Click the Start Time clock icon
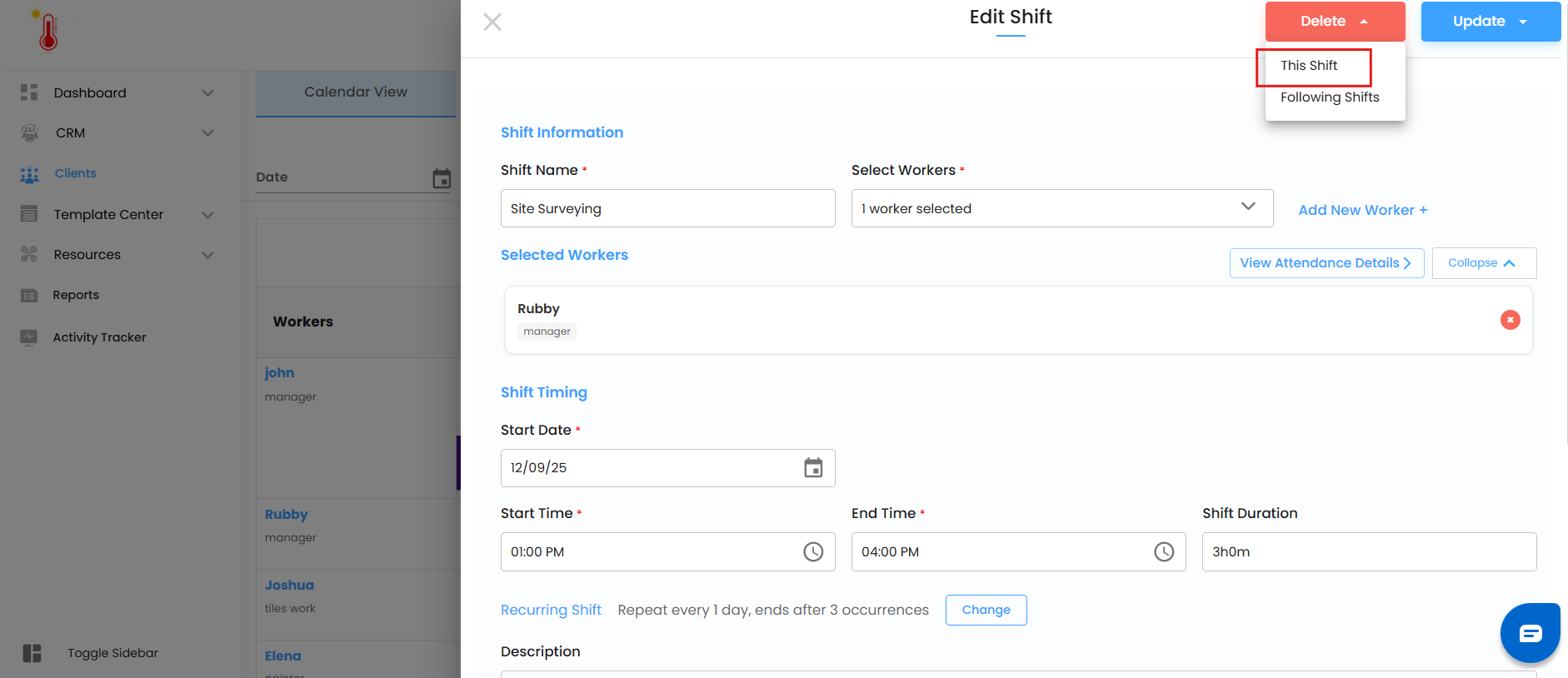The height and width of the screenshot is (678, 1568). (813, 551)
